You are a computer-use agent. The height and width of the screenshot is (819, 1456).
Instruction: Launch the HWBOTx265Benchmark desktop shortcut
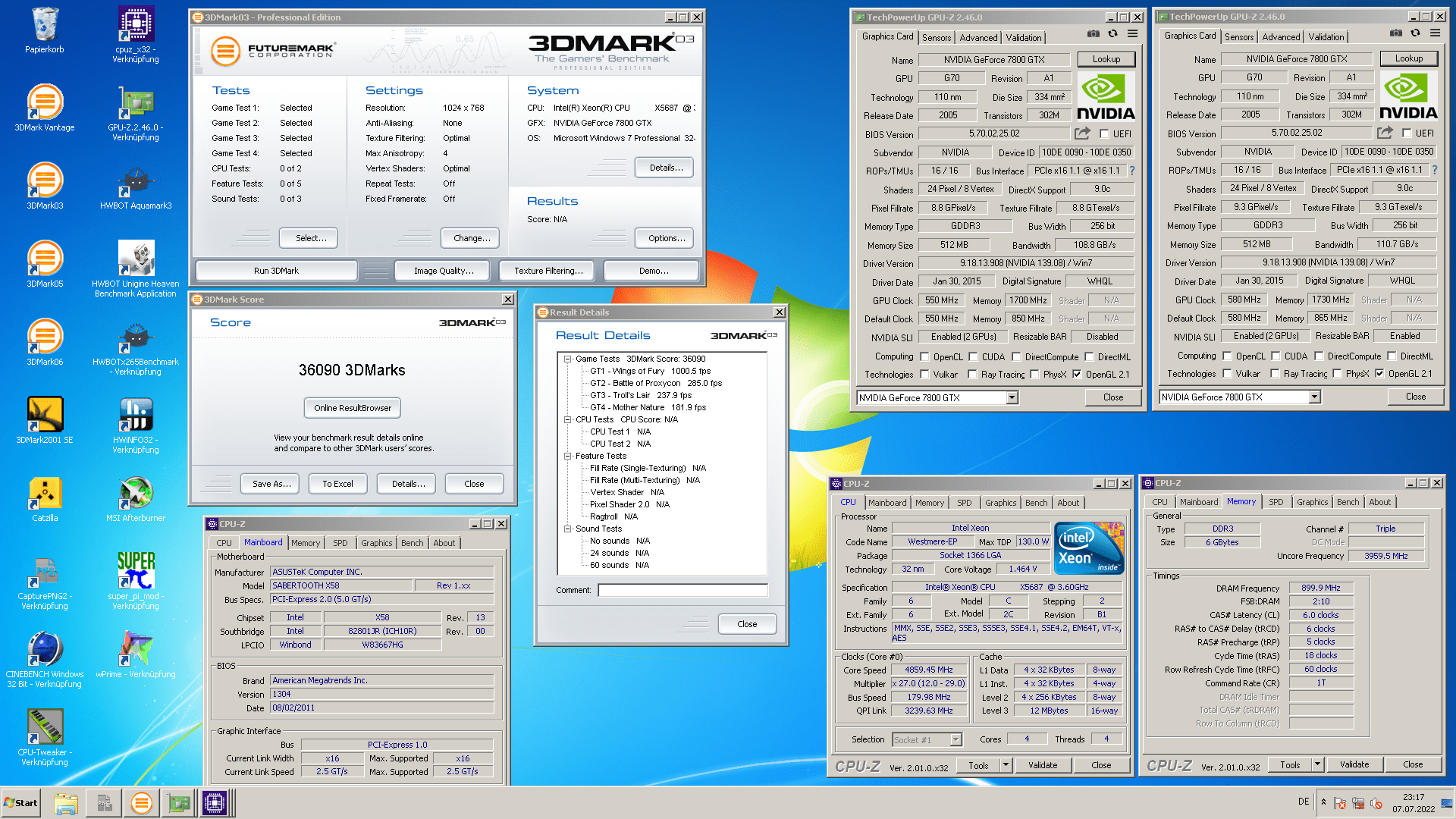pyautogui.click(x=136, y=347)
